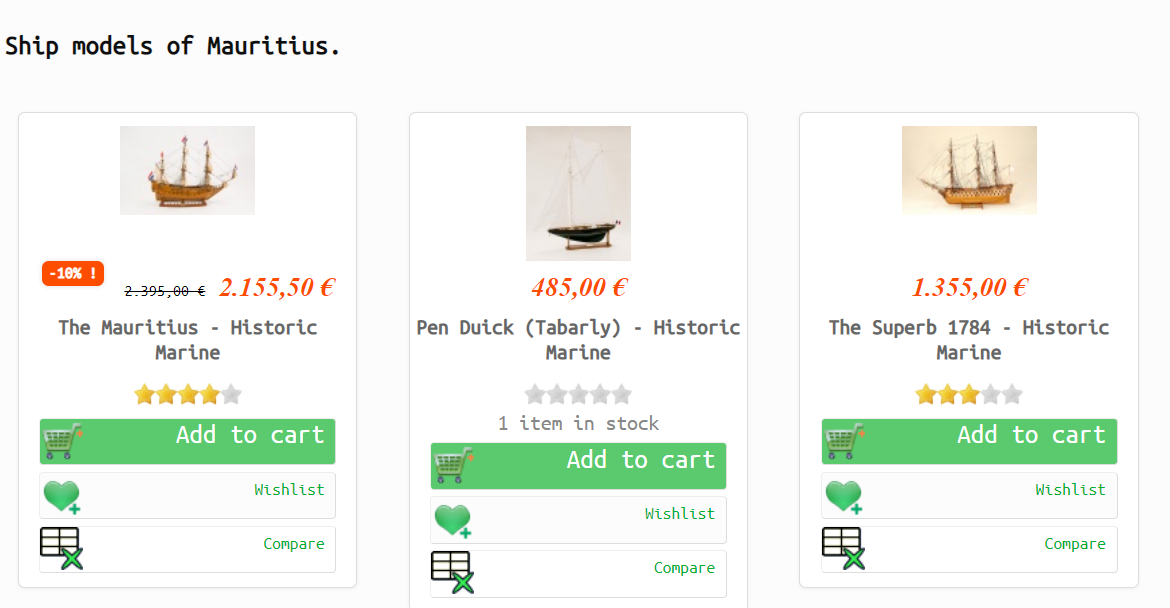Click the heart wishlist icon for The Superb 1784
The height and width of the screenshot is (608, 1170).
[x=843, y=496]
